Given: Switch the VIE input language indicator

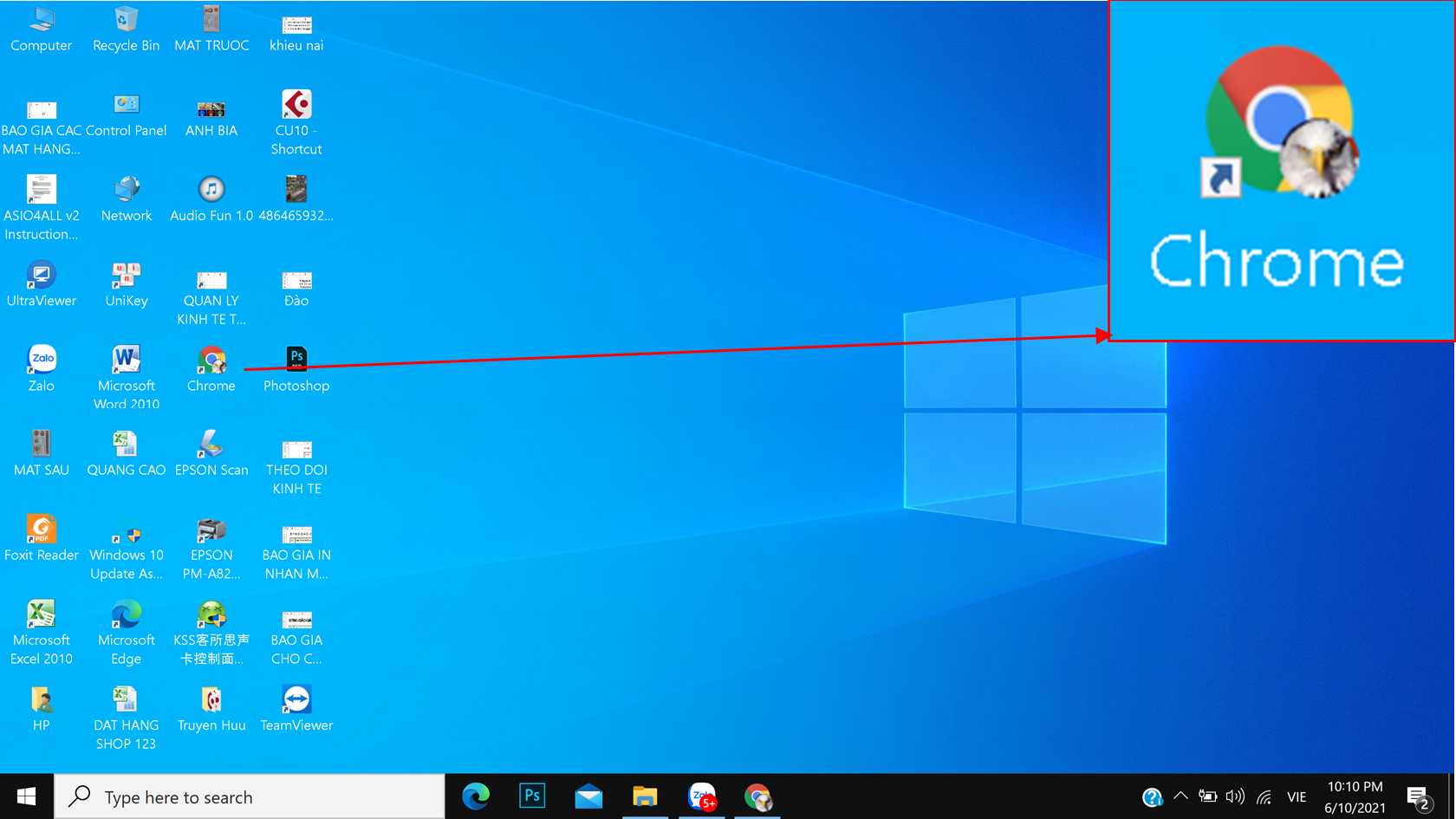Looking at the screenshot, I should (x=1297, y=797).
